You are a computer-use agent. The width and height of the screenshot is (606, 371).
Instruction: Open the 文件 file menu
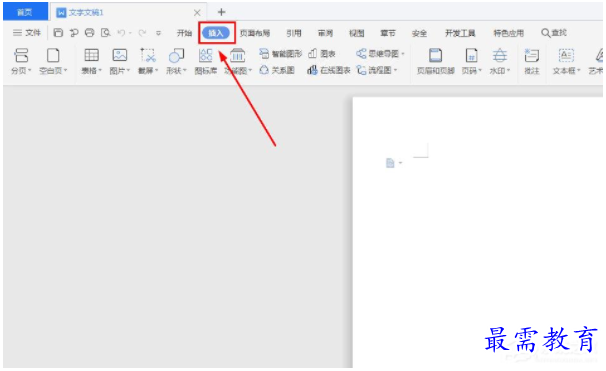coord(27,33)
